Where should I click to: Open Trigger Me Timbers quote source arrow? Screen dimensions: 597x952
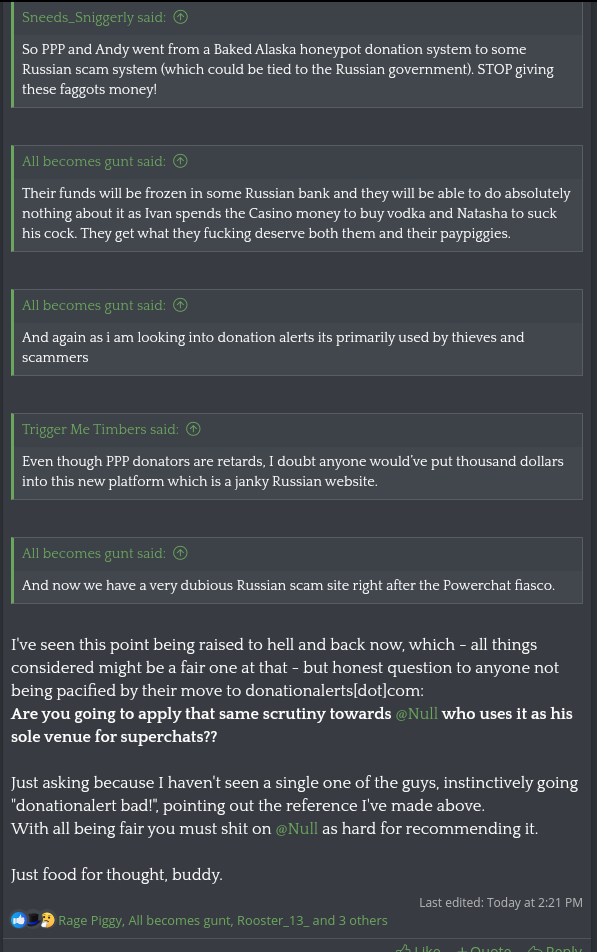tap(193, 429)
